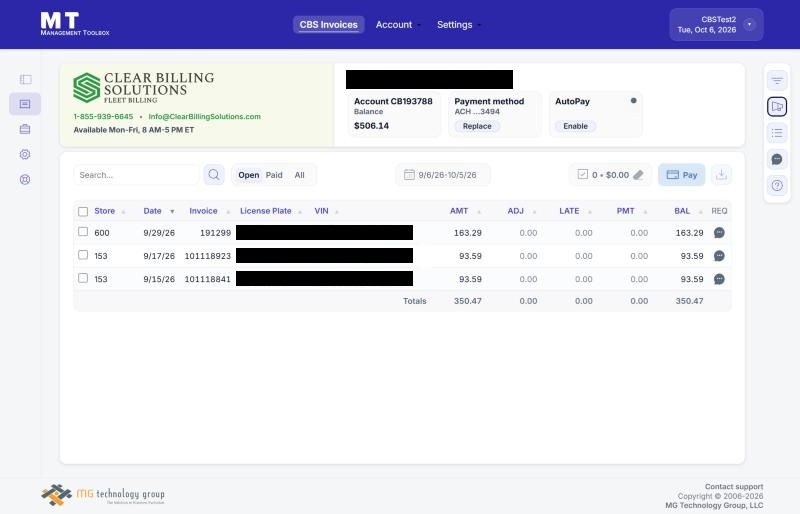800x514 pixels.
Task: Click the Clear Billing Solutions logo
Action: pos(143,87)
